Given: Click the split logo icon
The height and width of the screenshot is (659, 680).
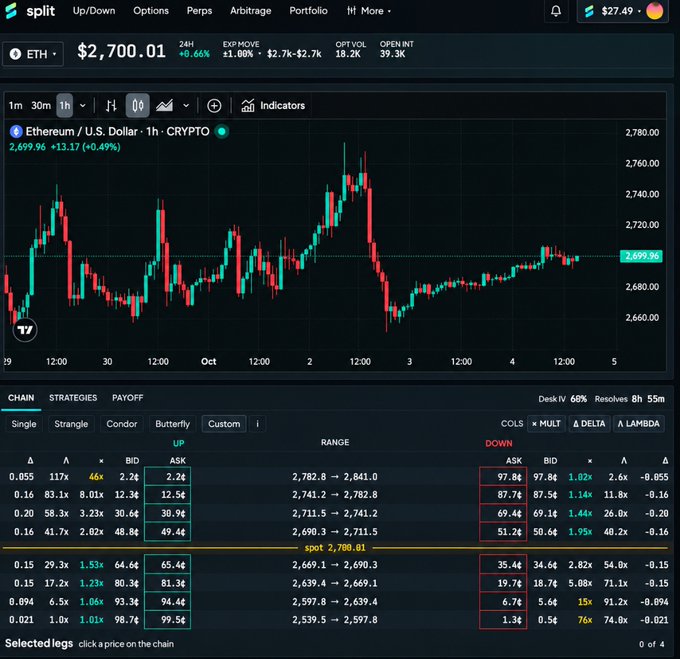Looking at the screenshot, I should tap(11, 11).
